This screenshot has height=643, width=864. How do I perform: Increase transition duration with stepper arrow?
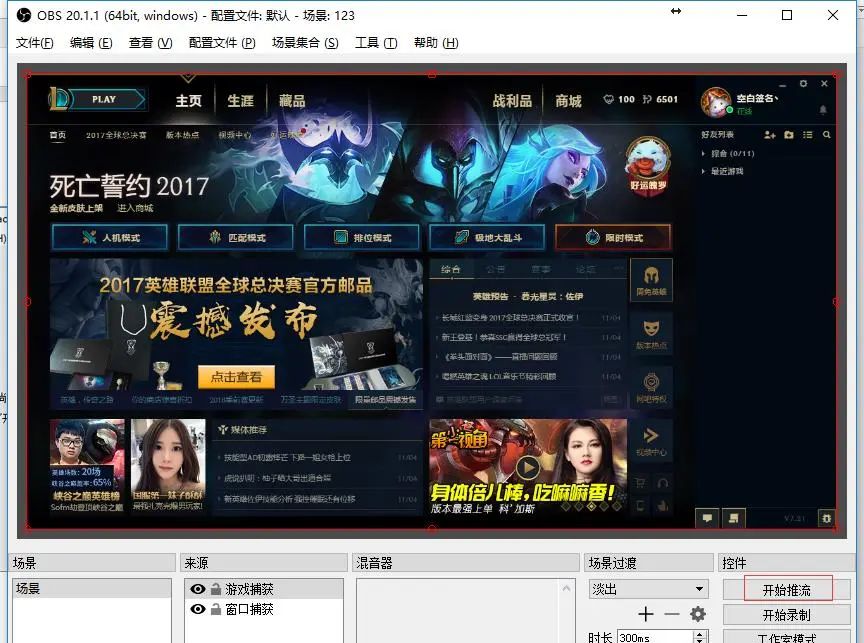[x=700, y=635]
